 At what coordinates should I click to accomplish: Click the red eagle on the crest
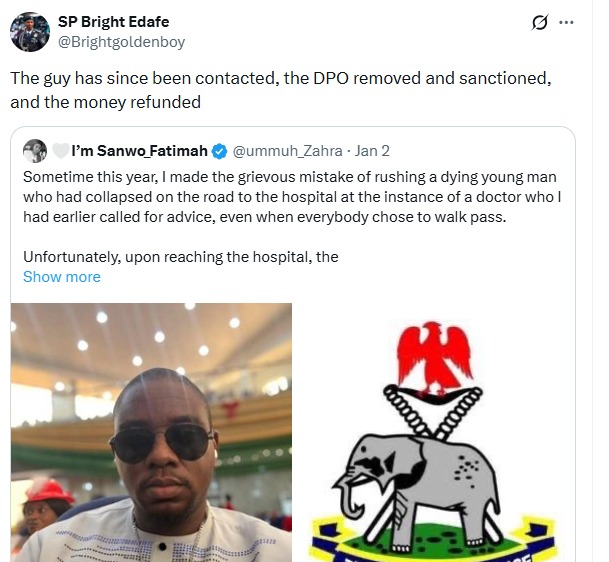(x=435, y=355)
